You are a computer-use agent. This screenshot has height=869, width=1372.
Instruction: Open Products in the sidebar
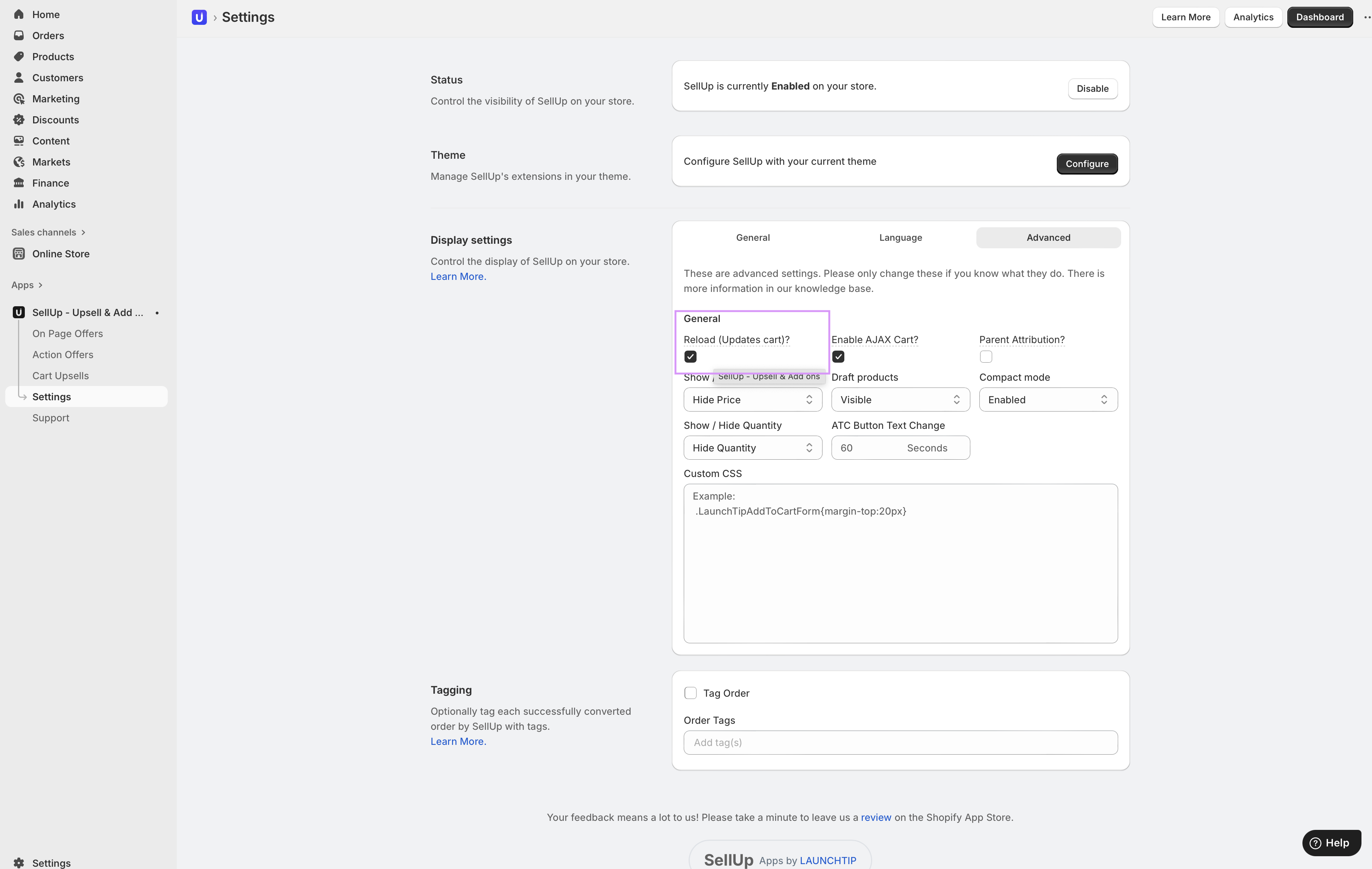coord(53,56)
